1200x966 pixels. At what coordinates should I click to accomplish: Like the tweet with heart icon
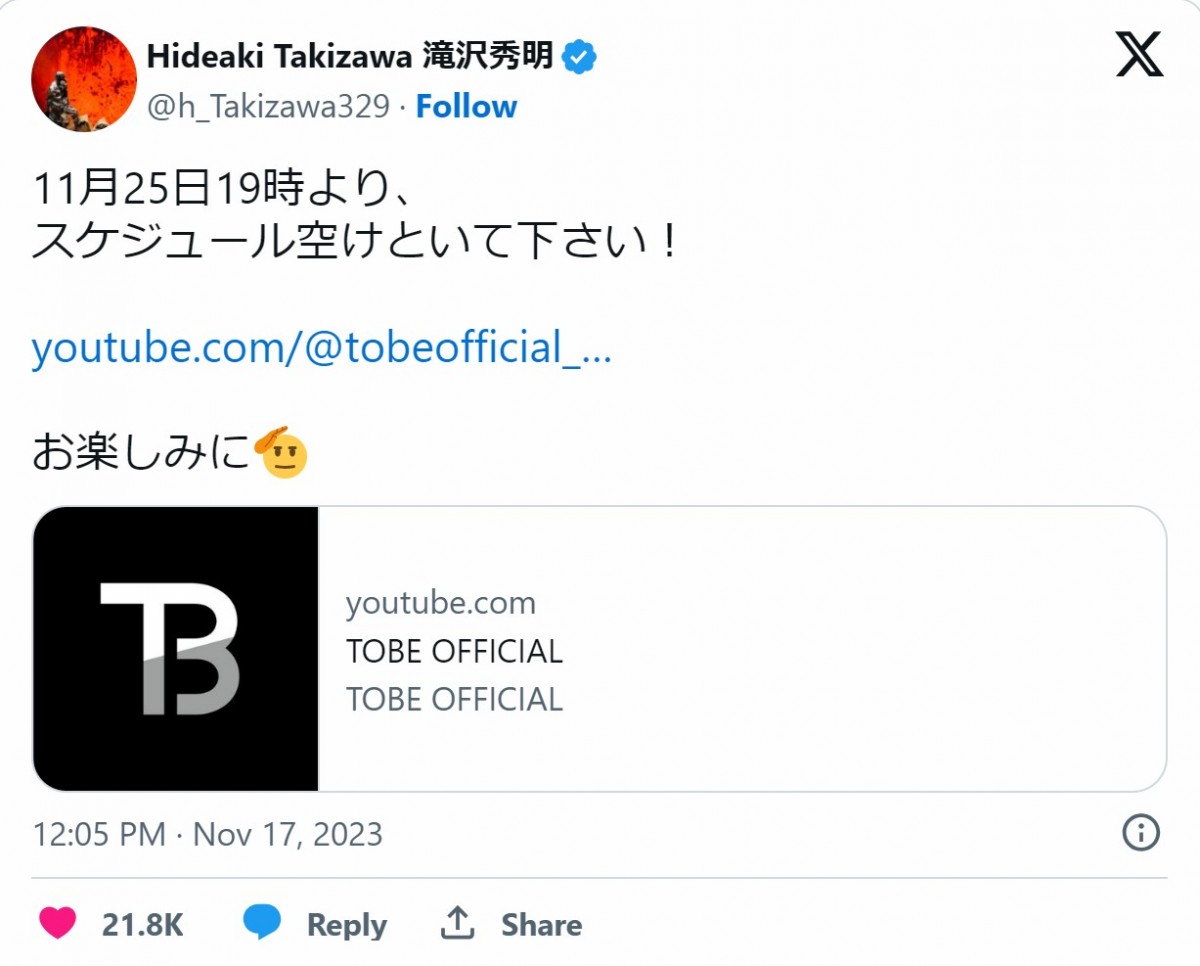point(58,924)
